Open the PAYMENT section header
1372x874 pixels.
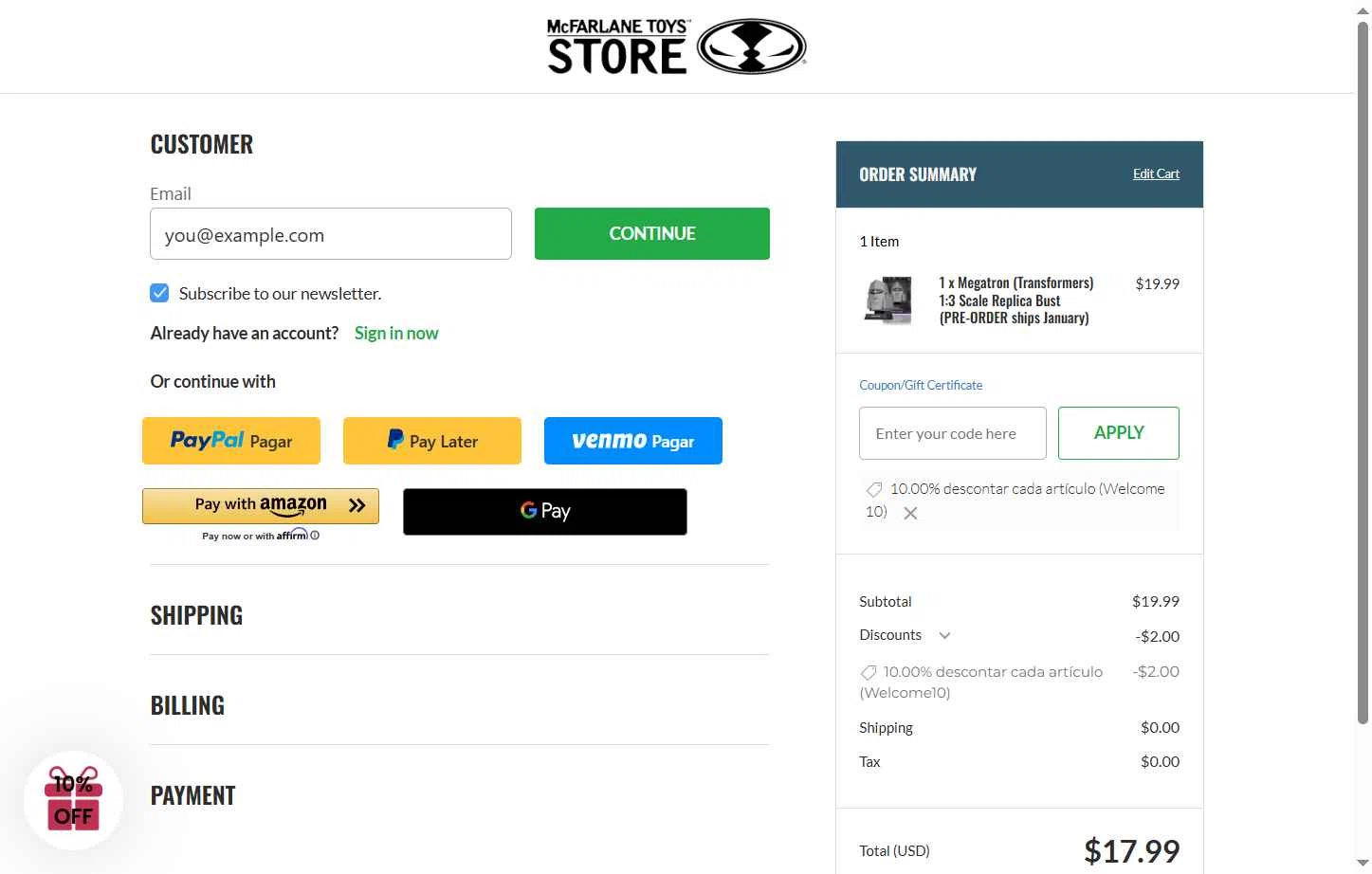tap(192, 795)
